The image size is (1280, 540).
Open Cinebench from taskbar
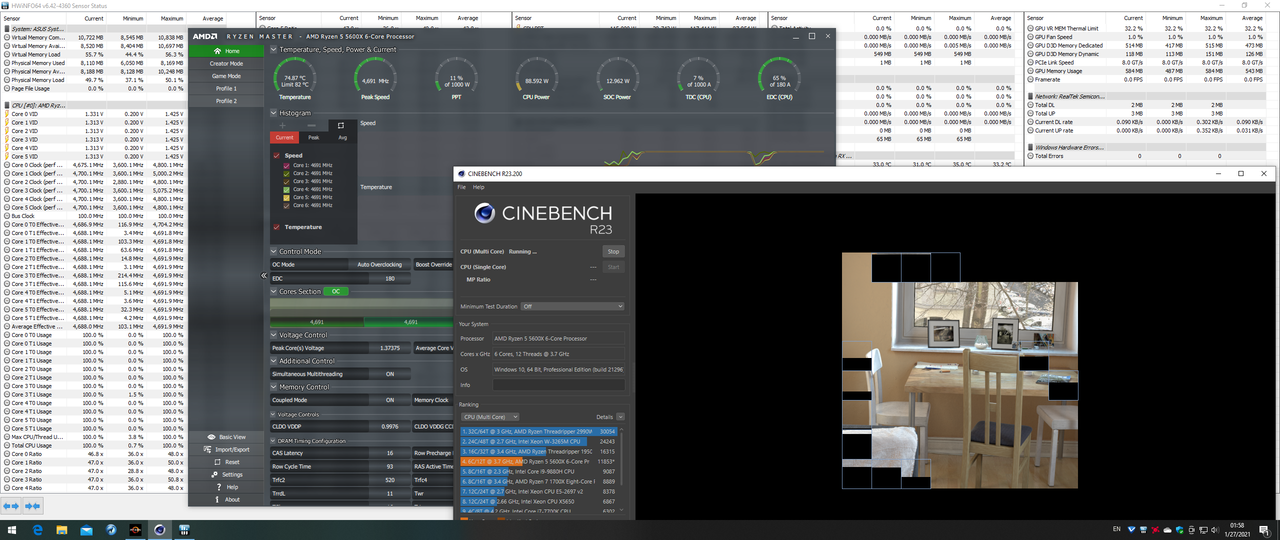pos(159,529)
